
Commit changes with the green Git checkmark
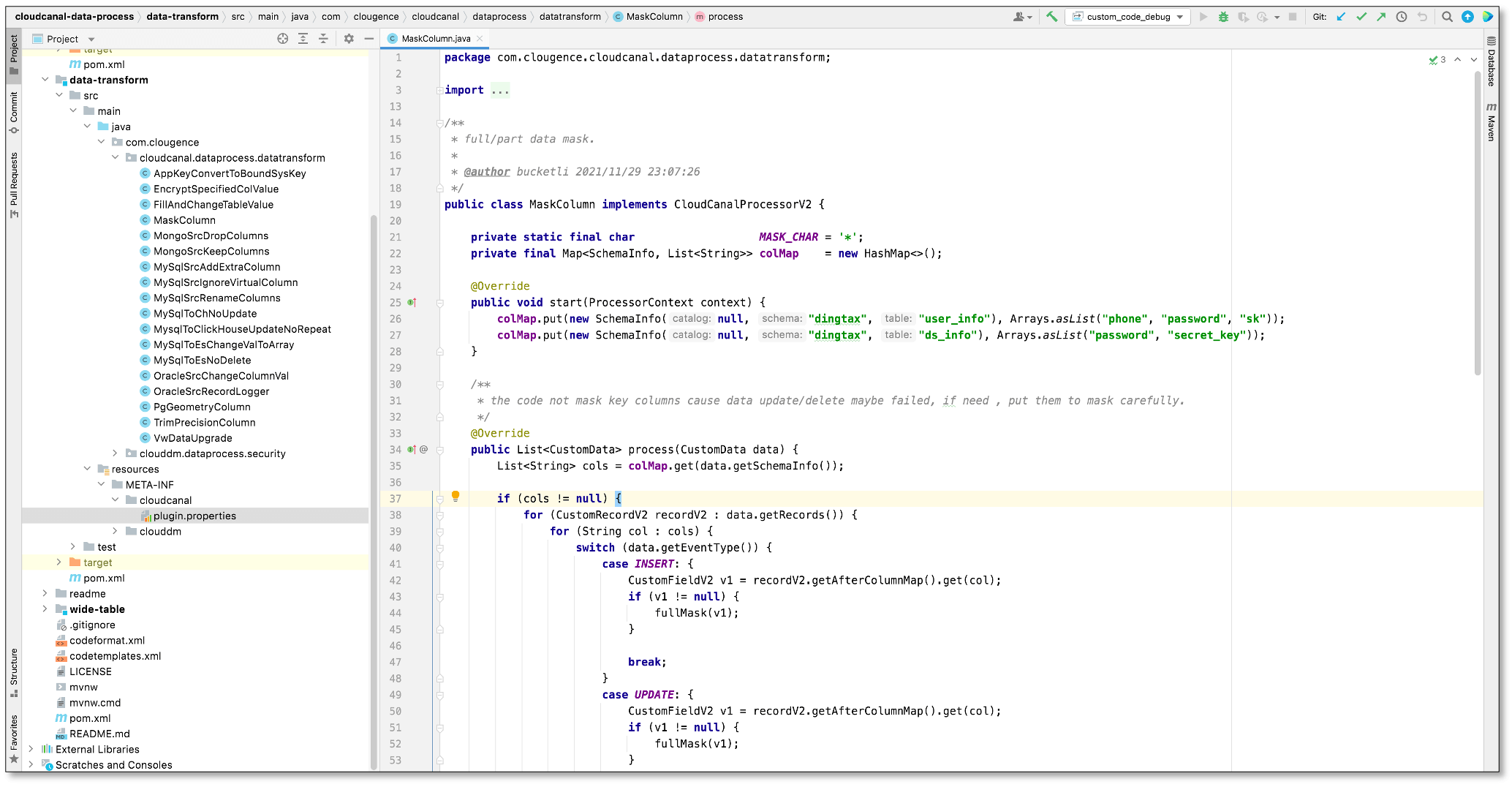click(x=1361, y=17)
